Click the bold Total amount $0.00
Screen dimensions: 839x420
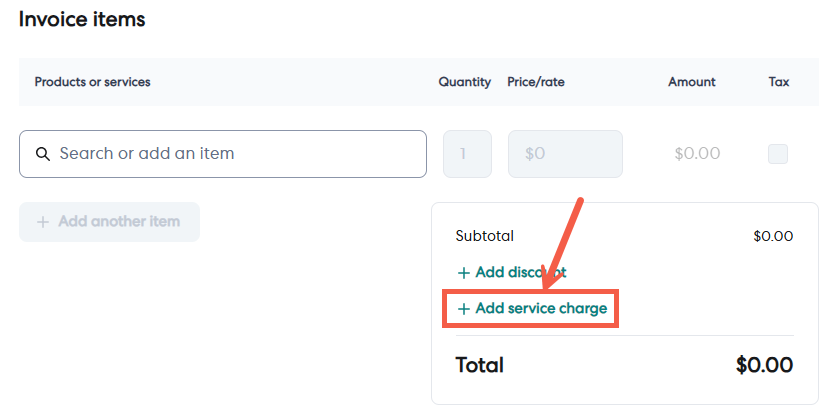coord(764,365)
